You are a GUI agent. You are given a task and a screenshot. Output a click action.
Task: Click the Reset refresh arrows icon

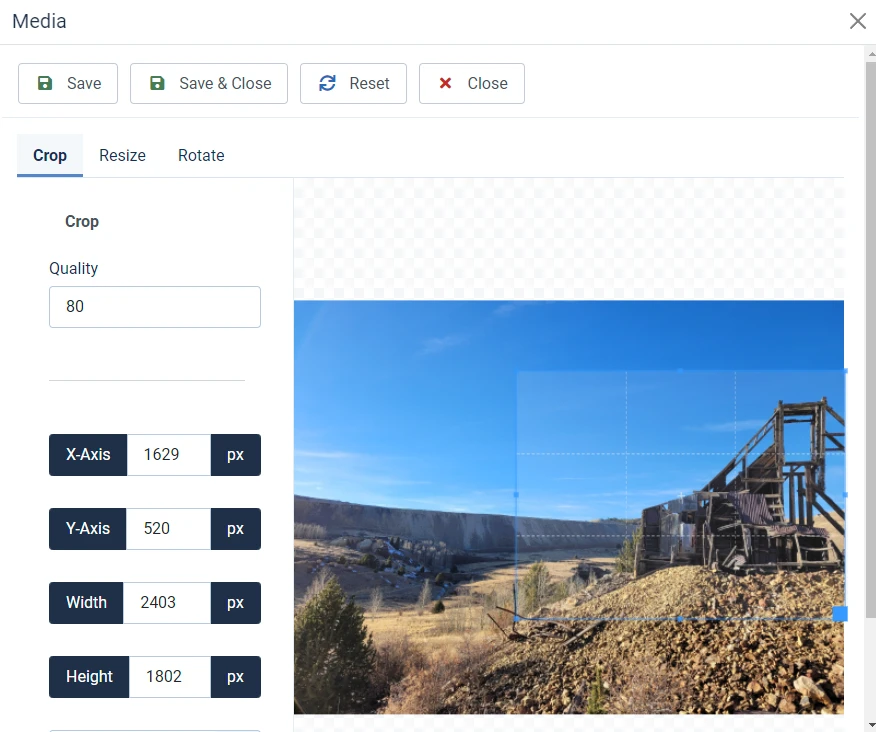(x=327, y=83)
